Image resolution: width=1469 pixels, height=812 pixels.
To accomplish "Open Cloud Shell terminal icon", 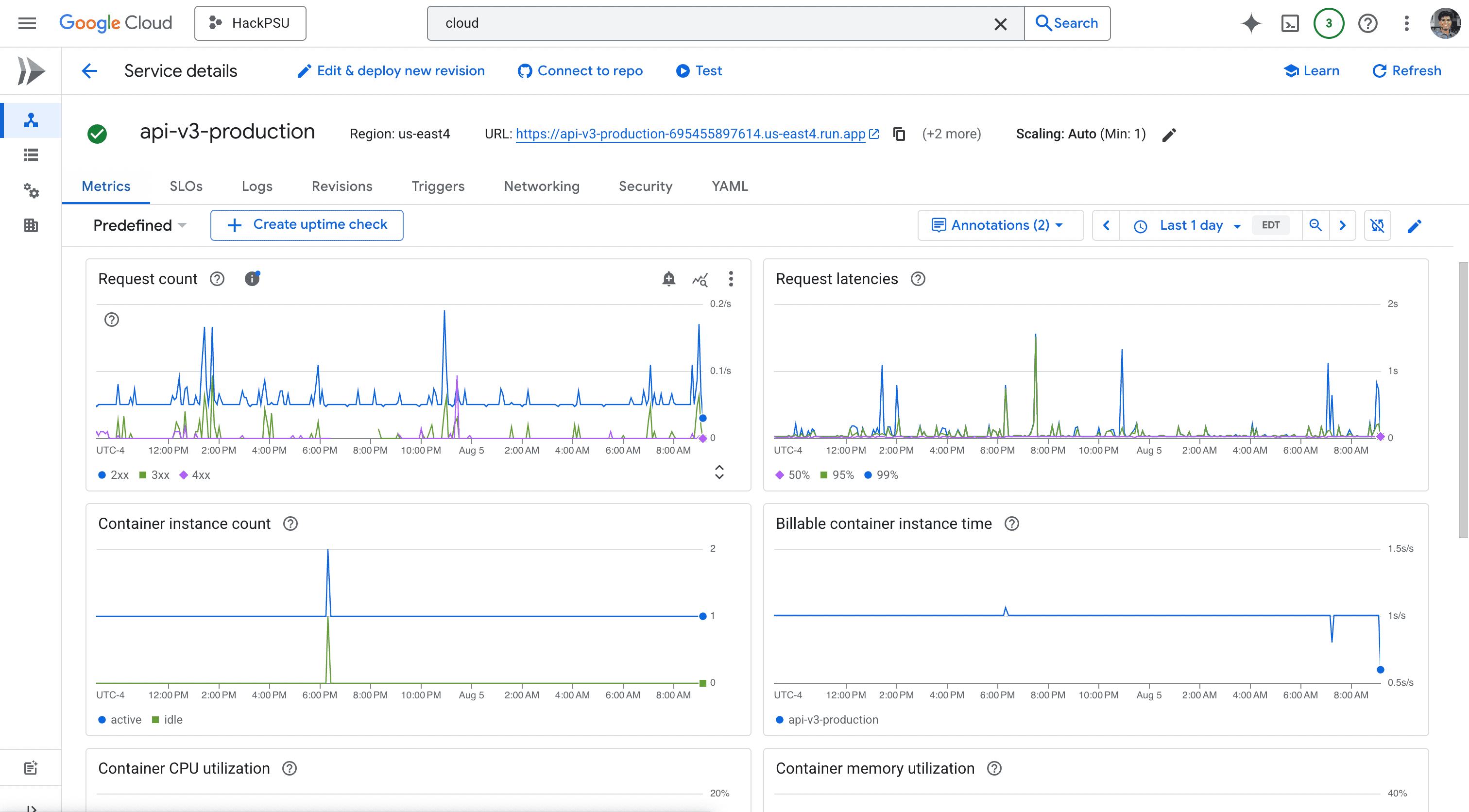I will click(x=1290, y=23).
